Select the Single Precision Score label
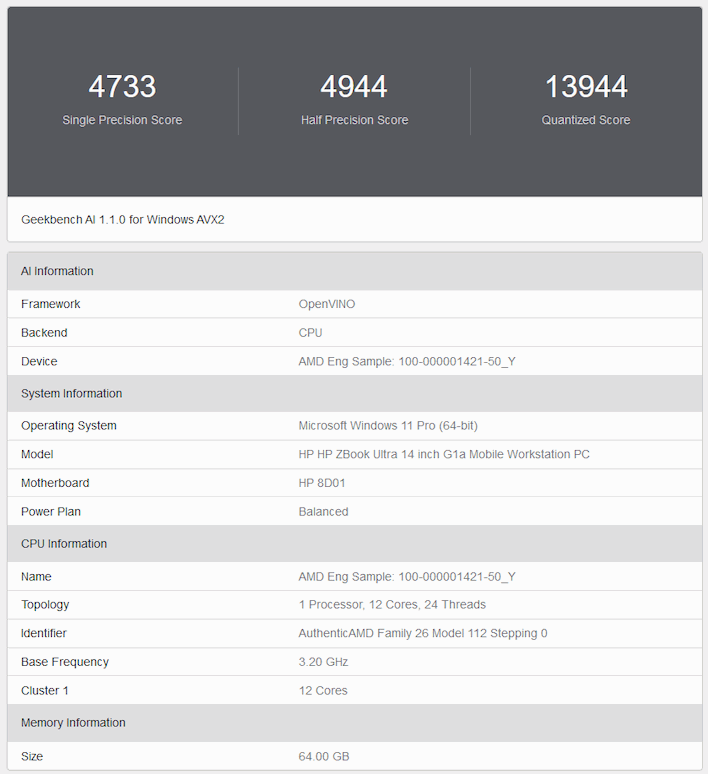The width and height of the screenshot is (708, 774). coord(122,120)
